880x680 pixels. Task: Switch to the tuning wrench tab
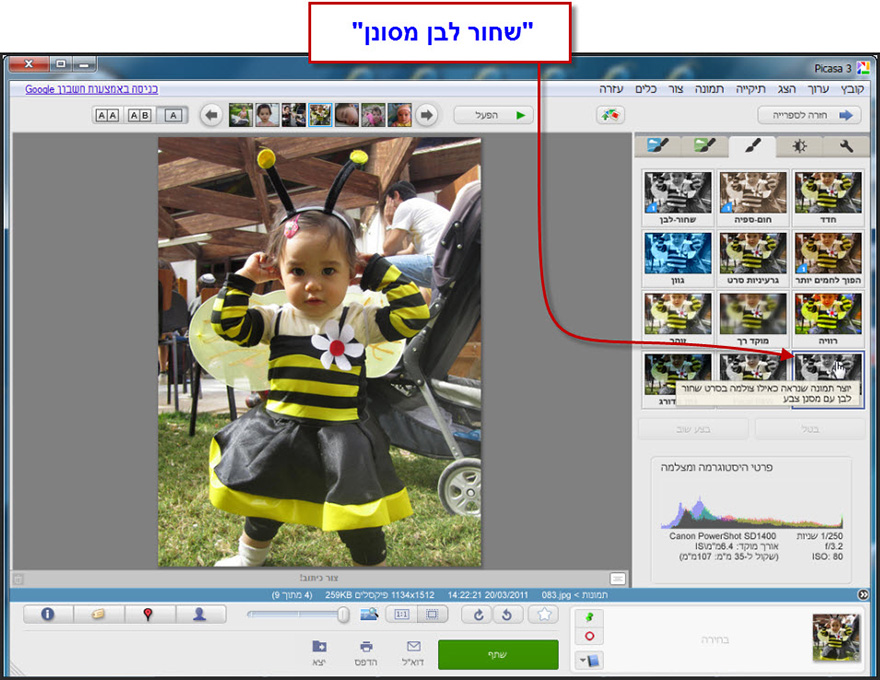[845, 146]
